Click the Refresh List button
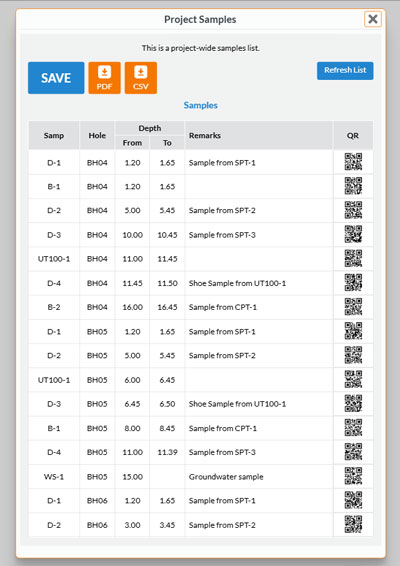 345,70
